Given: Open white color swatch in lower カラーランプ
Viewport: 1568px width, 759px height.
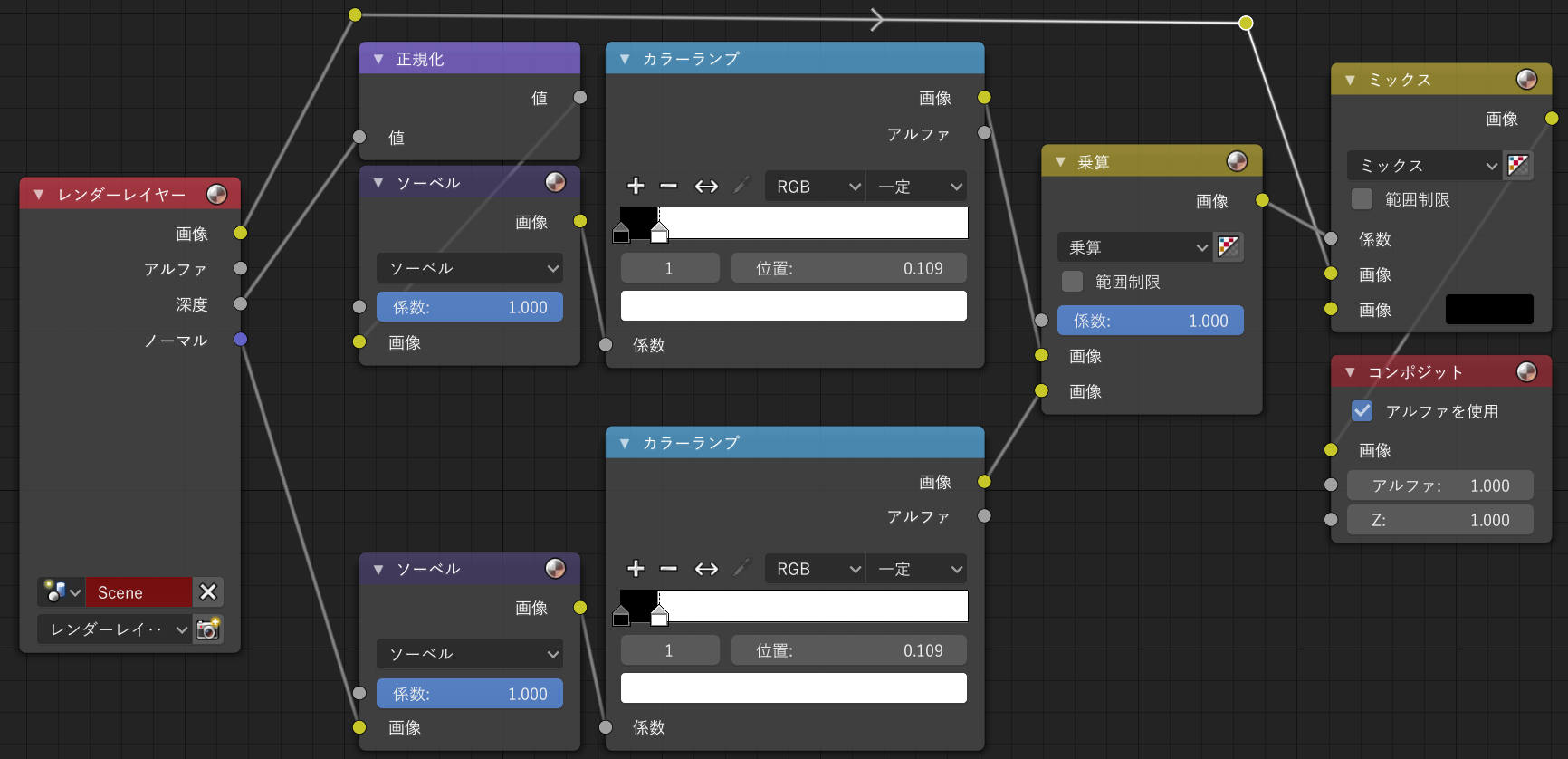Looking at the screenshot, I should pos(794,687).
